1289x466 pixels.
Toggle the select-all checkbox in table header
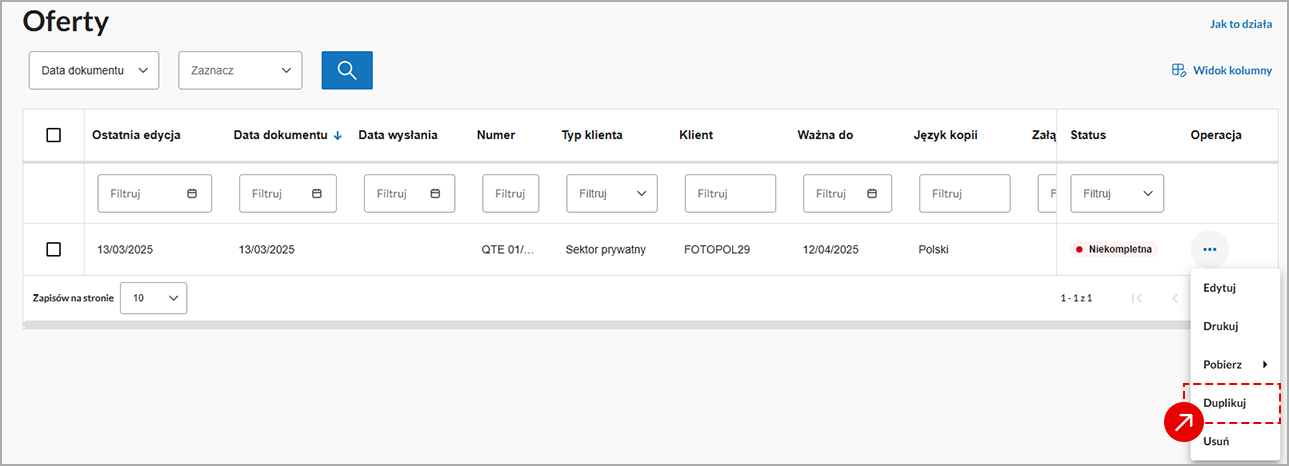pyautogui.click(x=54, y=135)
